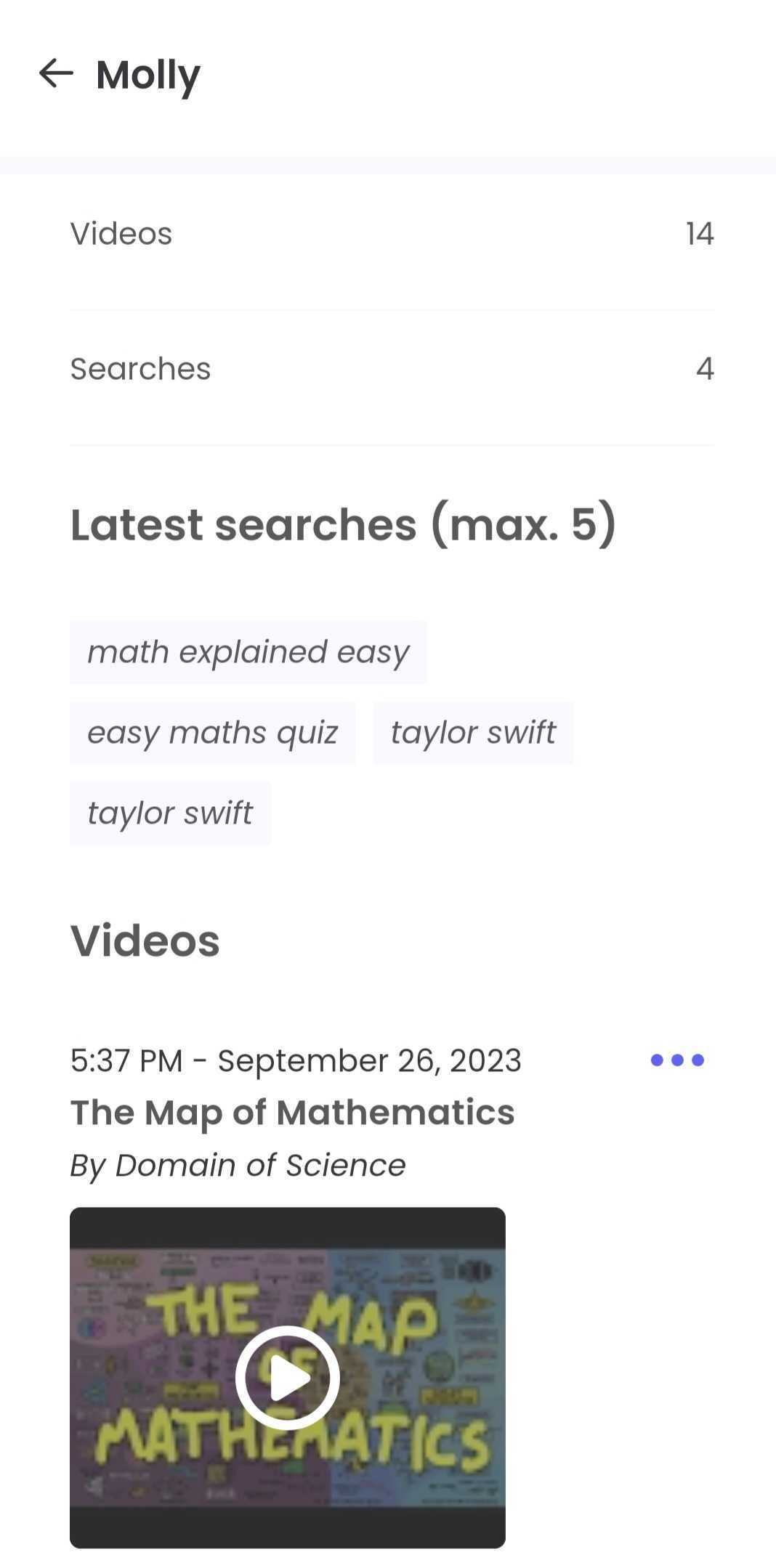Tap the yellow 'MATHEMATICS' lettering in the thumbnail

pyautogui.click(x=292, y=1440)
